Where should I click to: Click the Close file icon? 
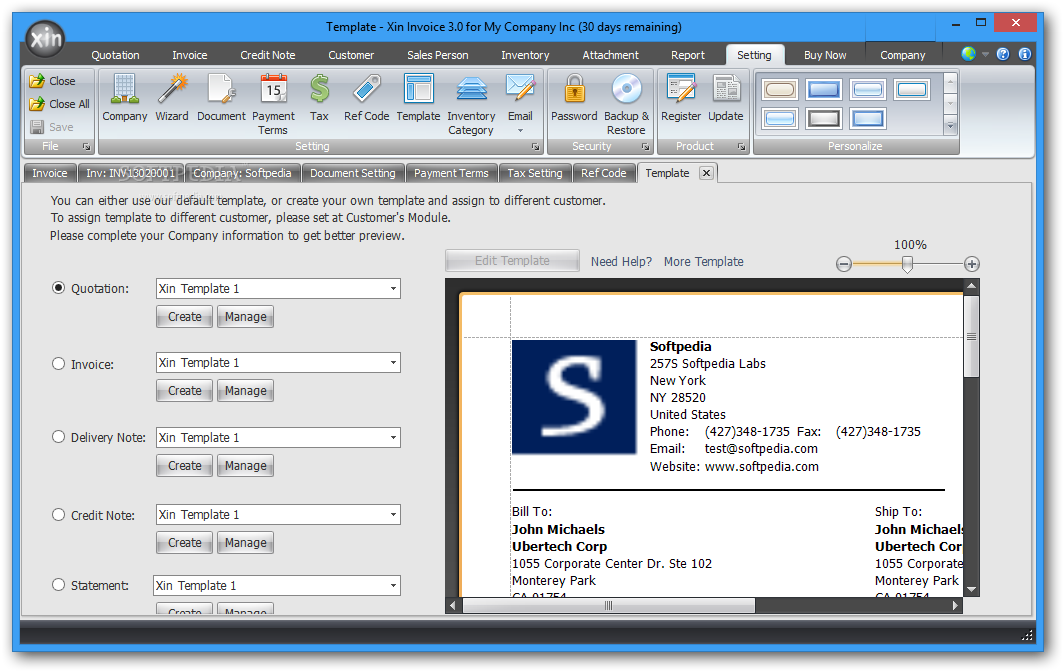tap(52, 81)
